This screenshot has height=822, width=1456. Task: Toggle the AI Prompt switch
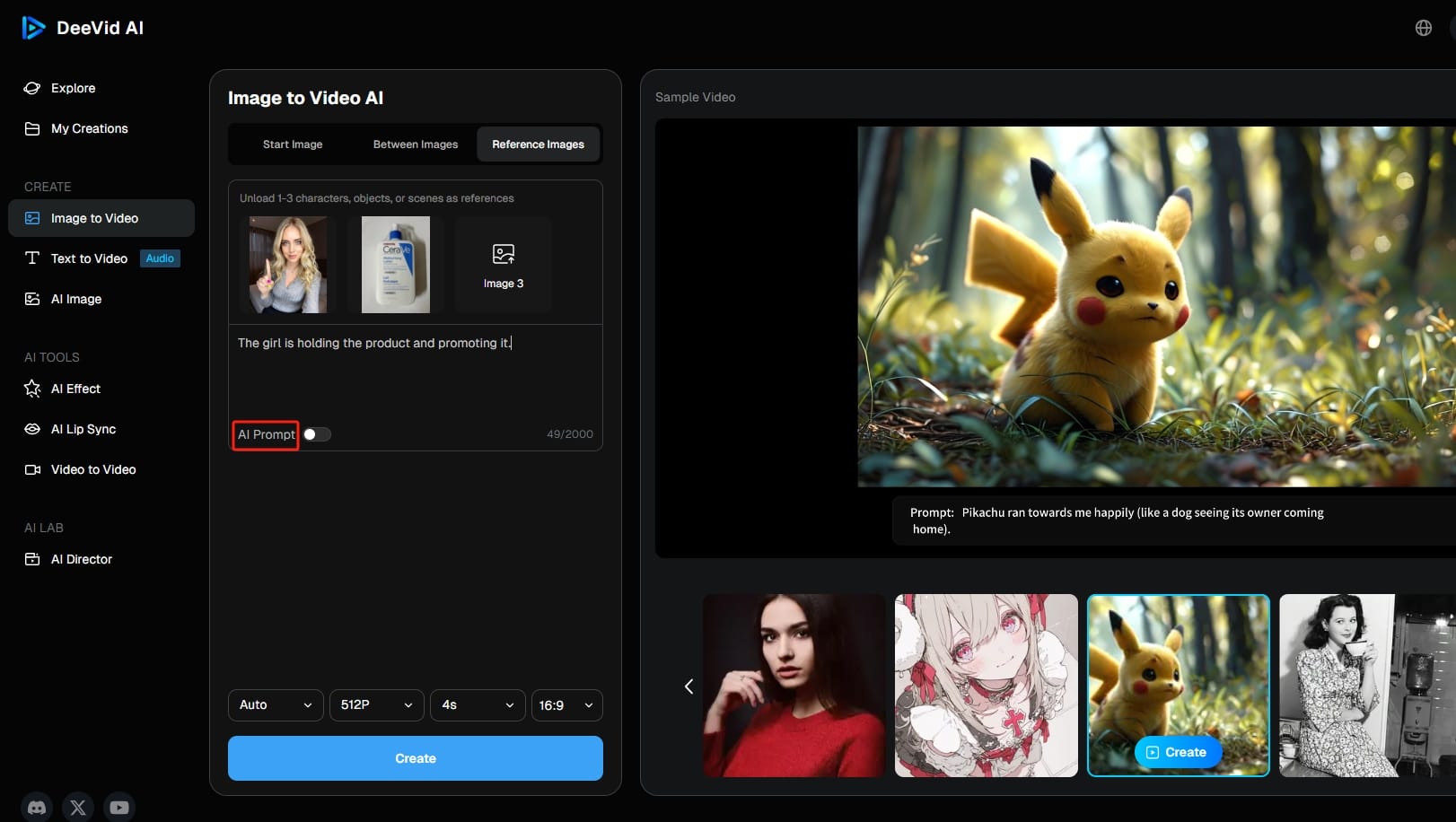[317, 434]
